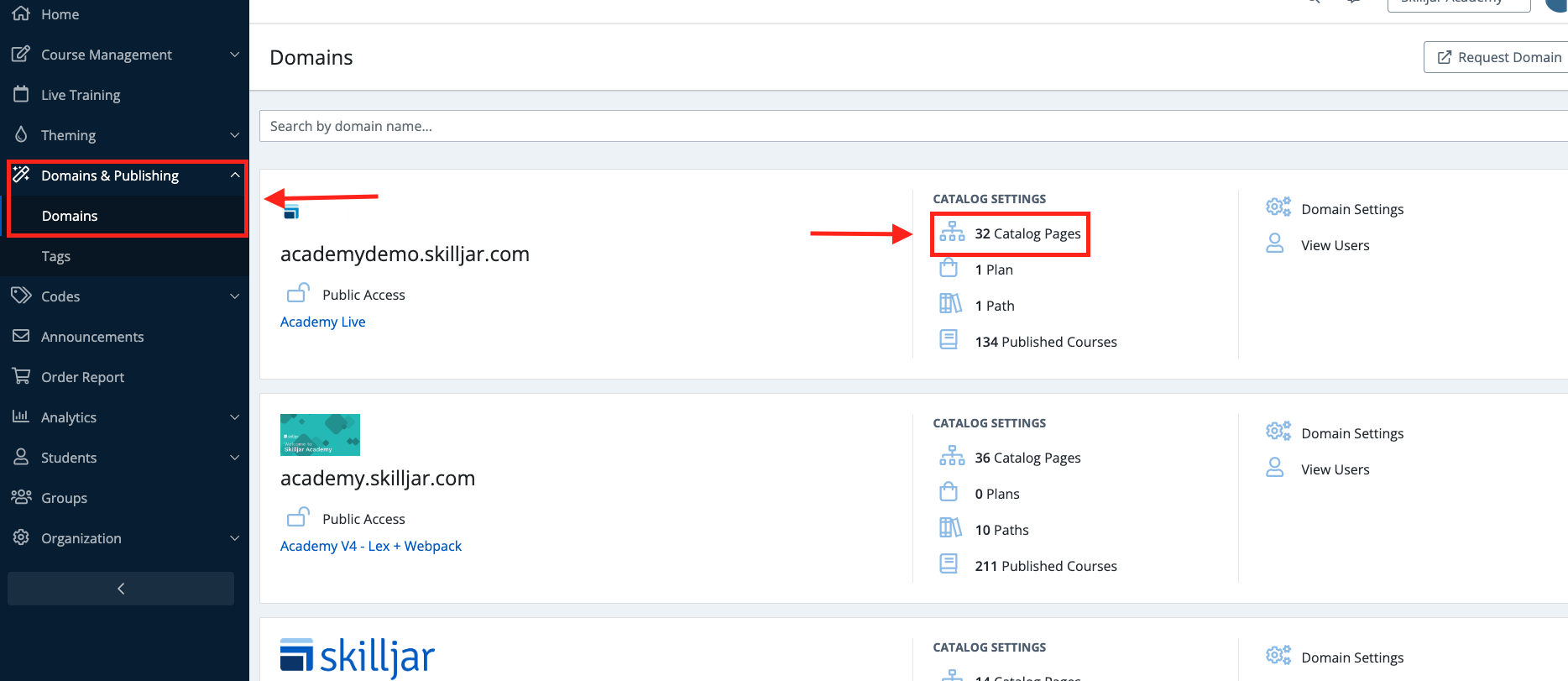Expand Codes menu chevron
Screen dimensions: 1568x681
pos(235,296)
